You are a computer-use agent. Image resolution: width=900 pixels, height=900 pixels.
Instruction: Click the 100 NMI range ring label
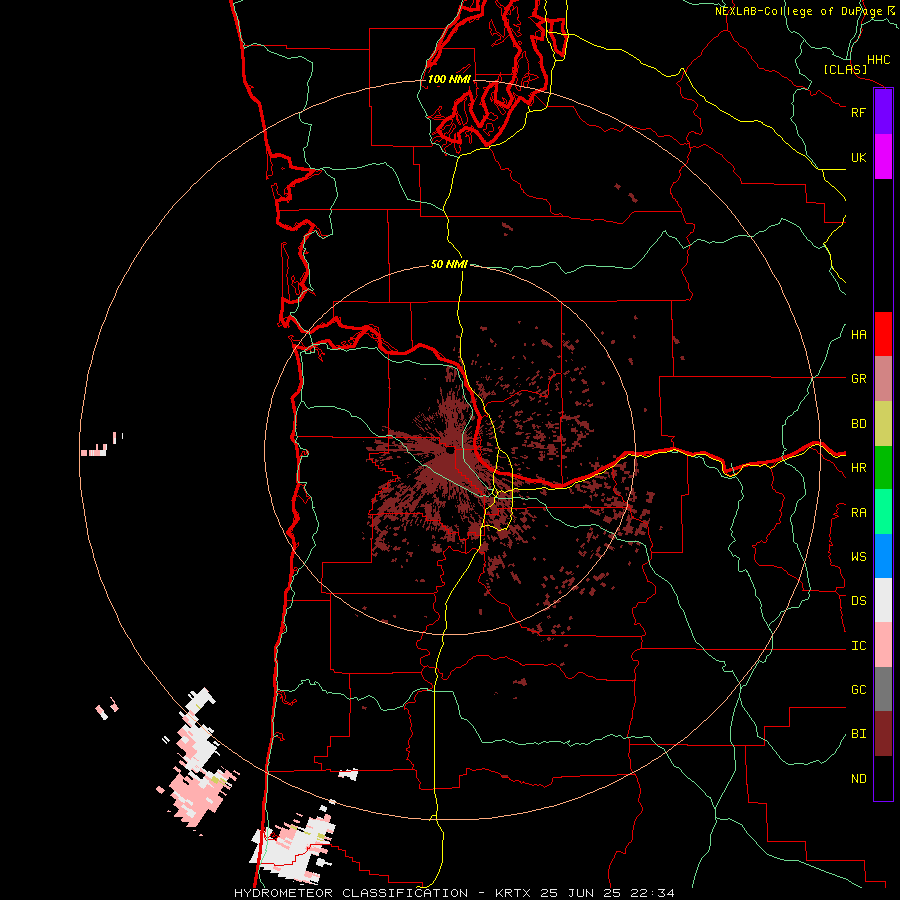pyautogui.click(x=449, y=79)
